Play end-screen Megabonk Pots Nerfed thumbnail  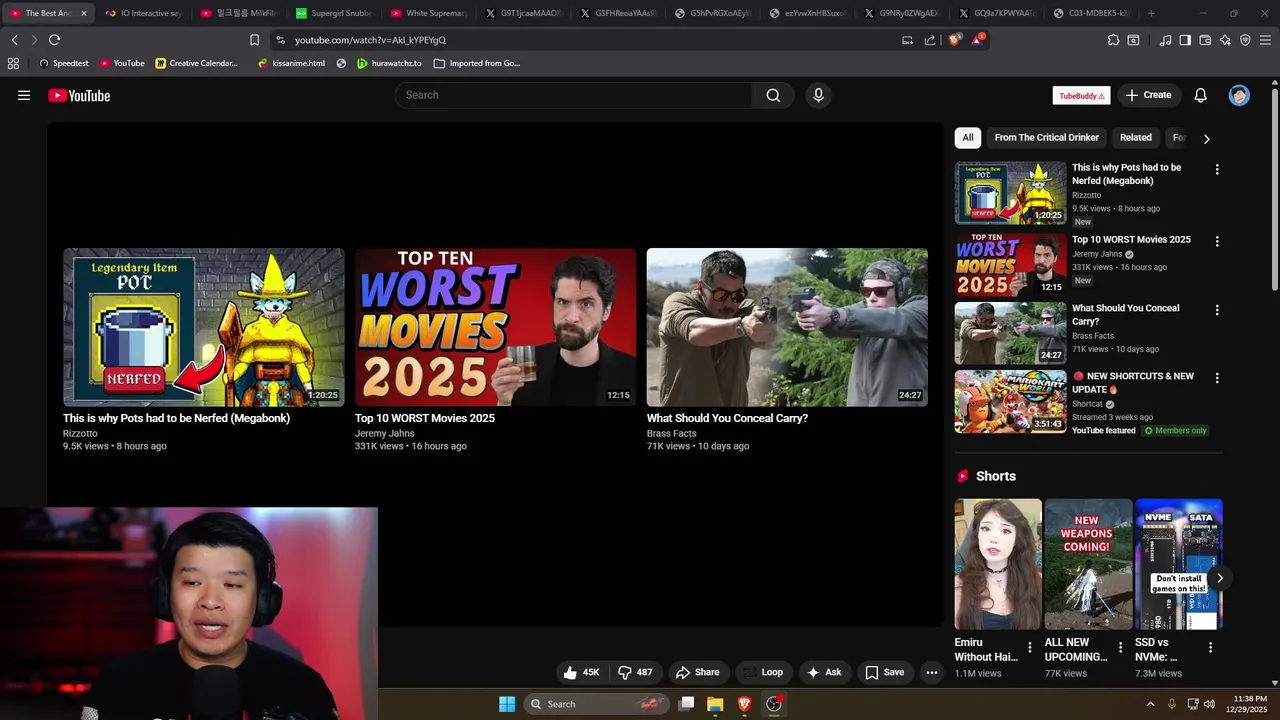coord(203,327)
